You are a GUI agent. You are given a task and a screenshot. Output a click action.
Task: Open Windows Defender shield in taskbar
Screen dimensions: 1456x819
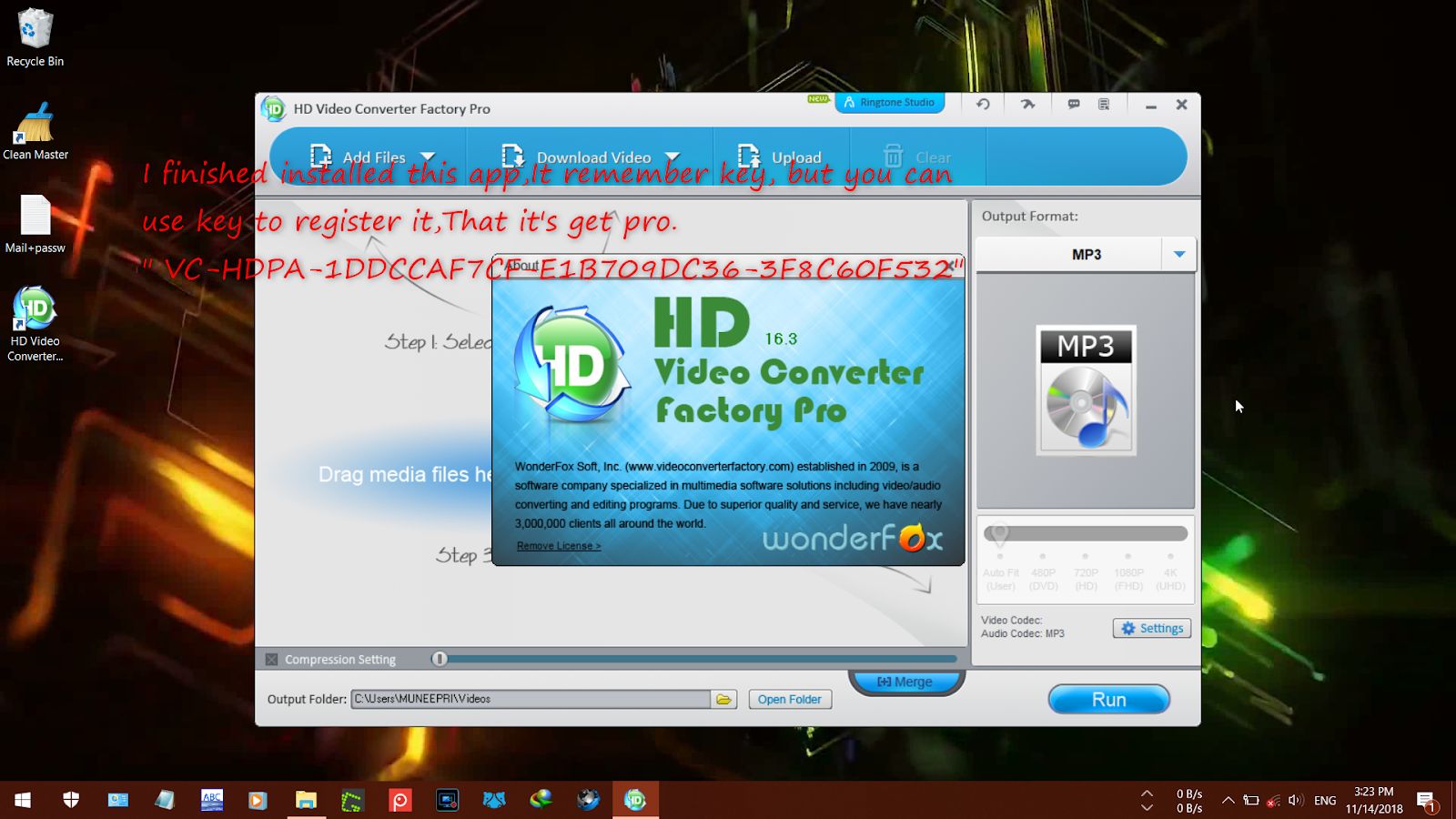click(71, 800)
